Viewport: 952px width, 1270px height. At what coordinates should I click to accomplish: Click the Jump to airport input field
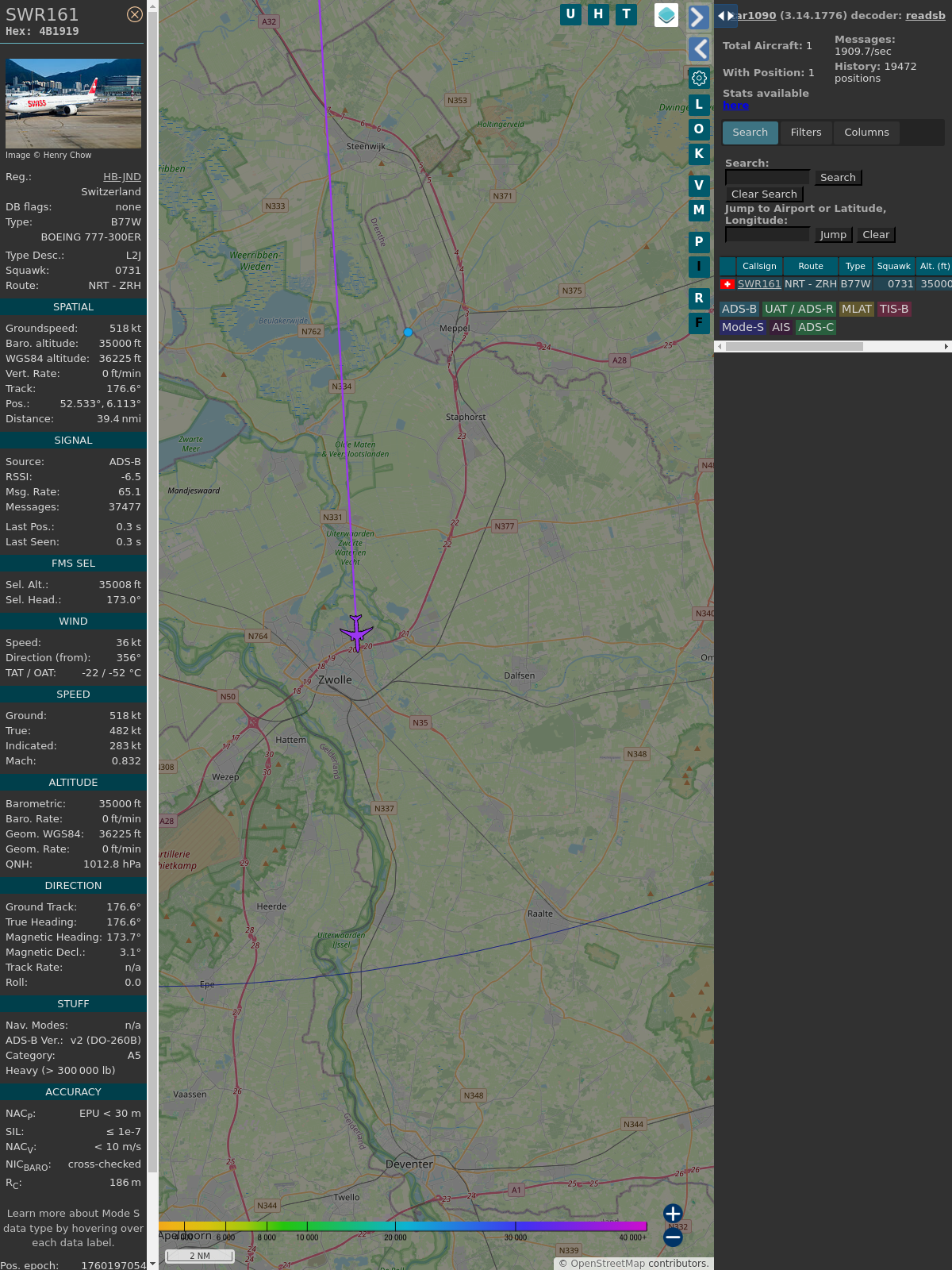pyautogui.click(x=768, y=234)
